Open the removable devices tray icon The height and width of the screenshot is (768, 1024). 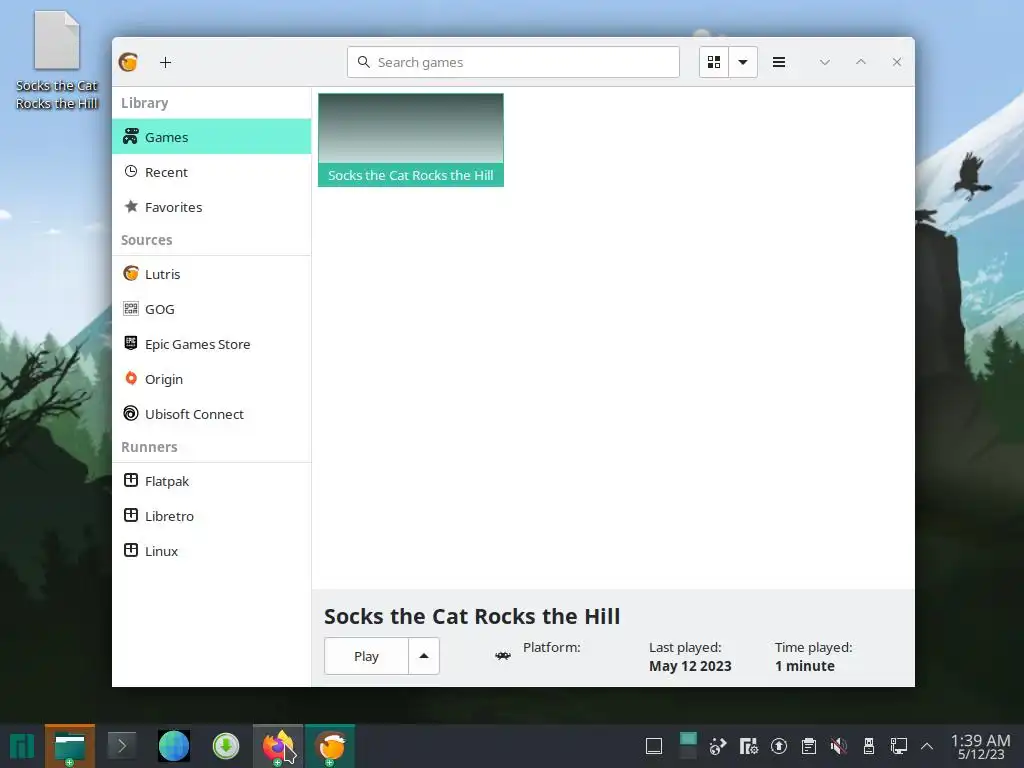[x=869, y=746]
